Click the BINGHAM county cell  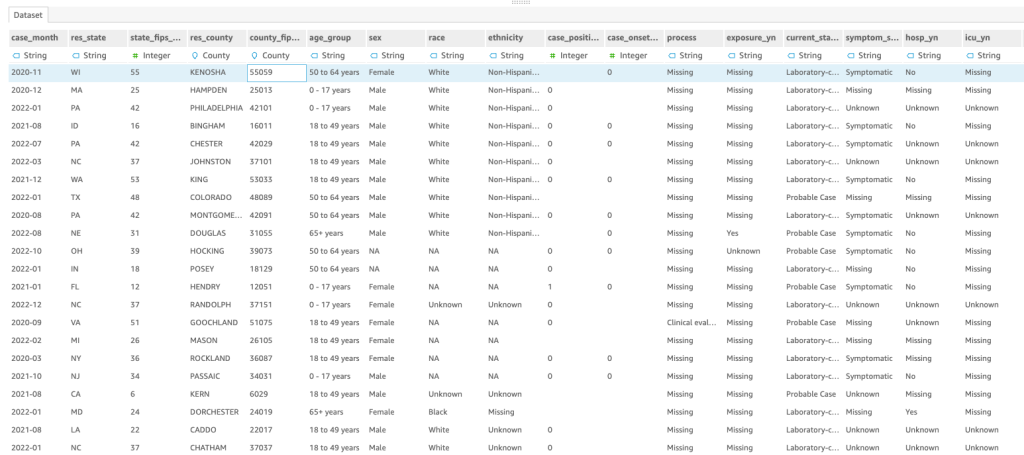[217, 126]
